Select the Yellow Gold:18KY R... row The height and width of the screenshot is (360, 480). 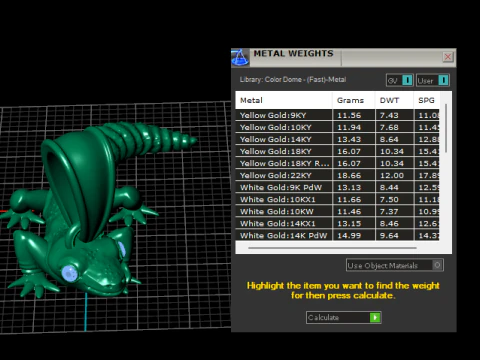click(x=337, y=163)
